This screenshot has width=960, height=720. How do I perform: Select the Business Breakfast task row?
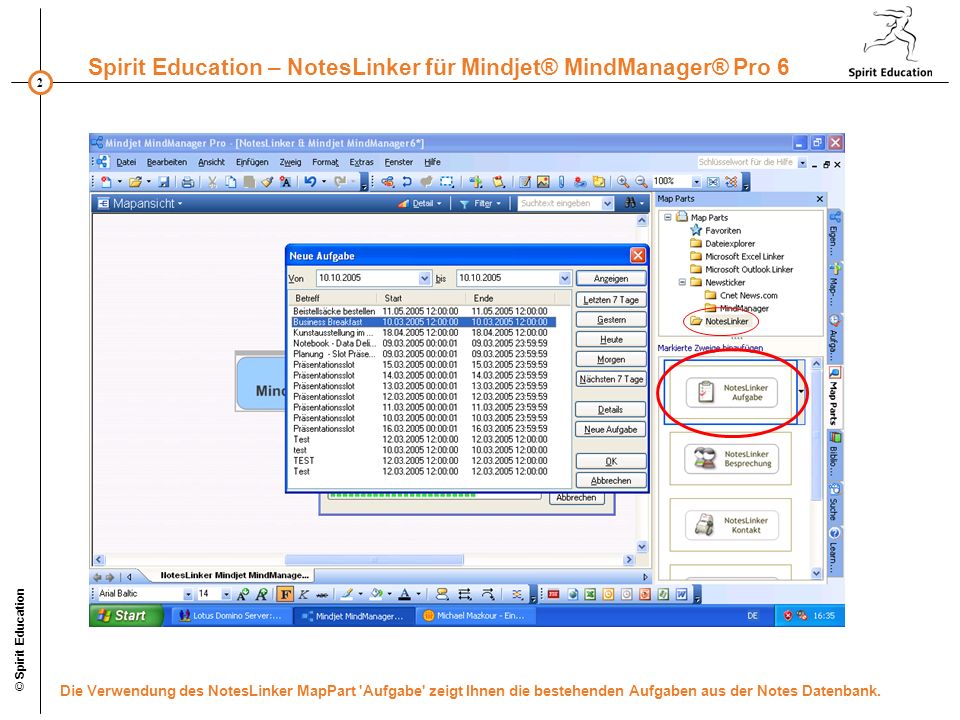(x=423, y=322)
